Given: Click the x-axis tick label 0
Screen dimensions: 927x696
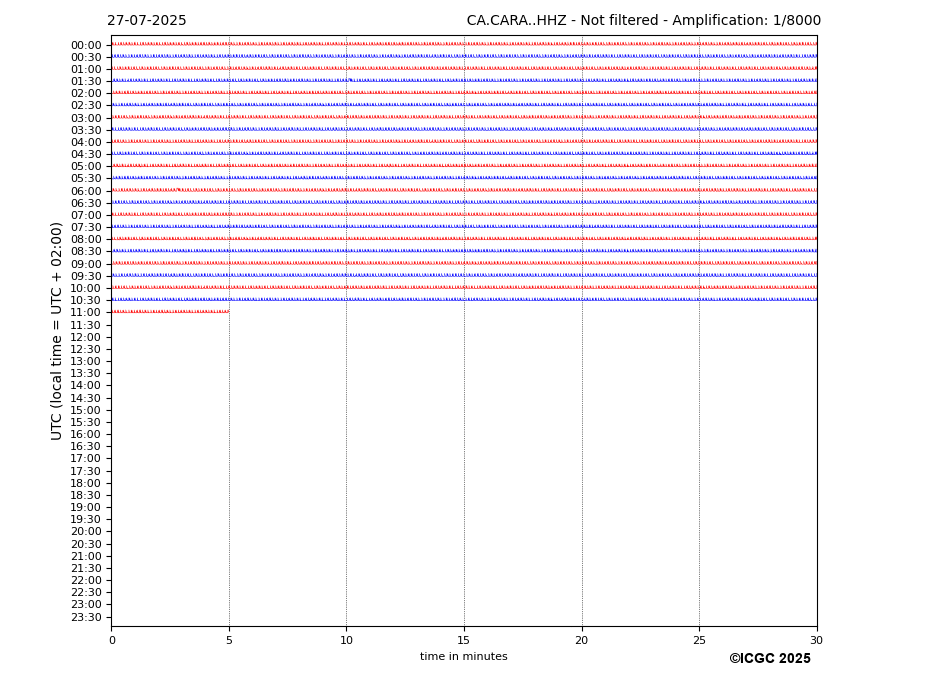Looking at the screenshot, I should coord(112,640).
